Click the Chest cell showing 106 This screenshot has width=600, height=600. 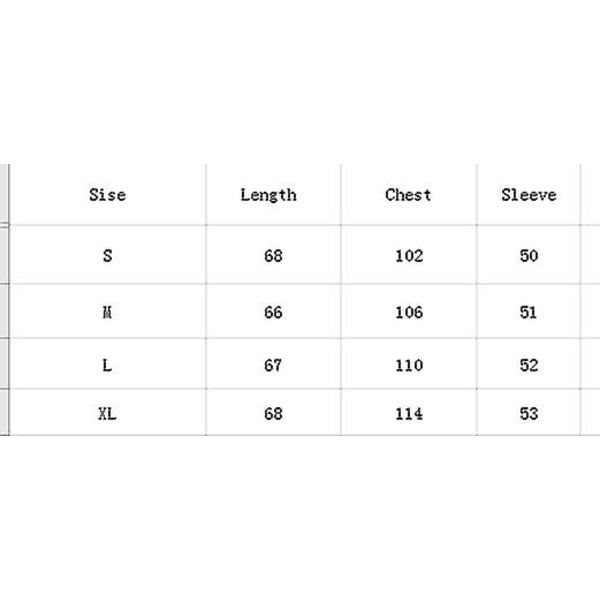(409, 312)
